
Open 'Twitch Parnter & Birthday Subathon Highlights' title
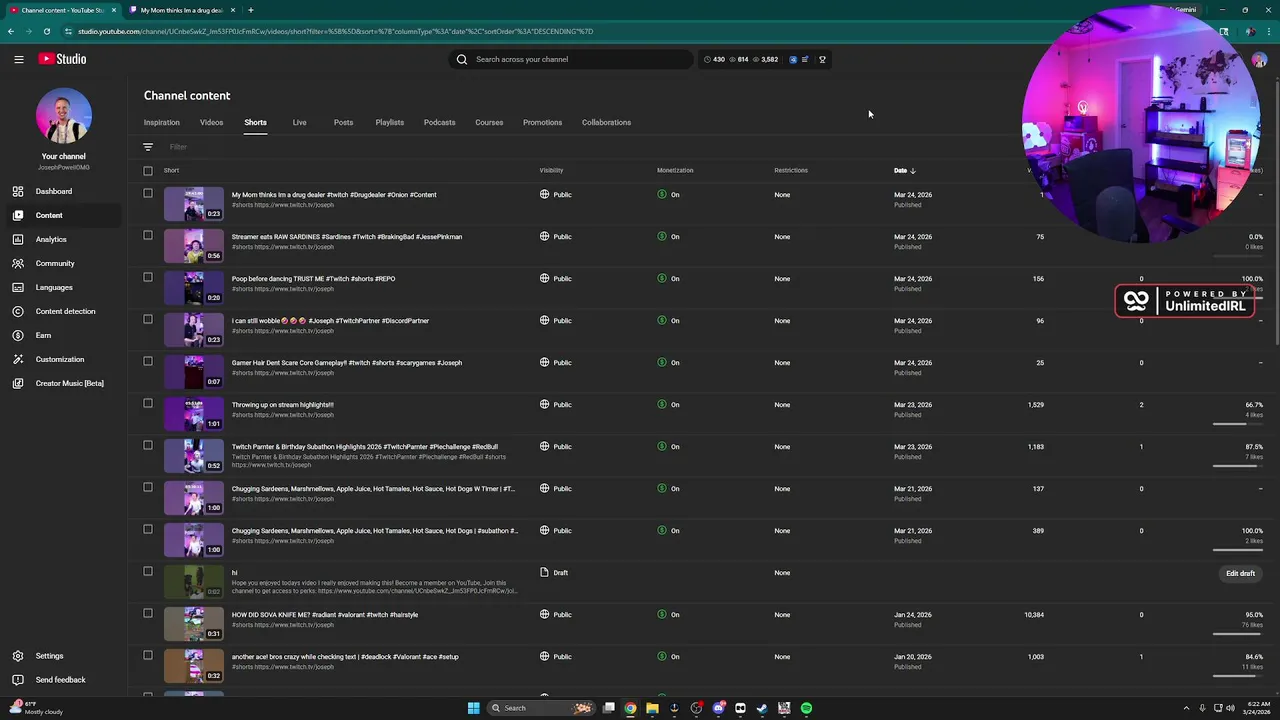[365, 447]
